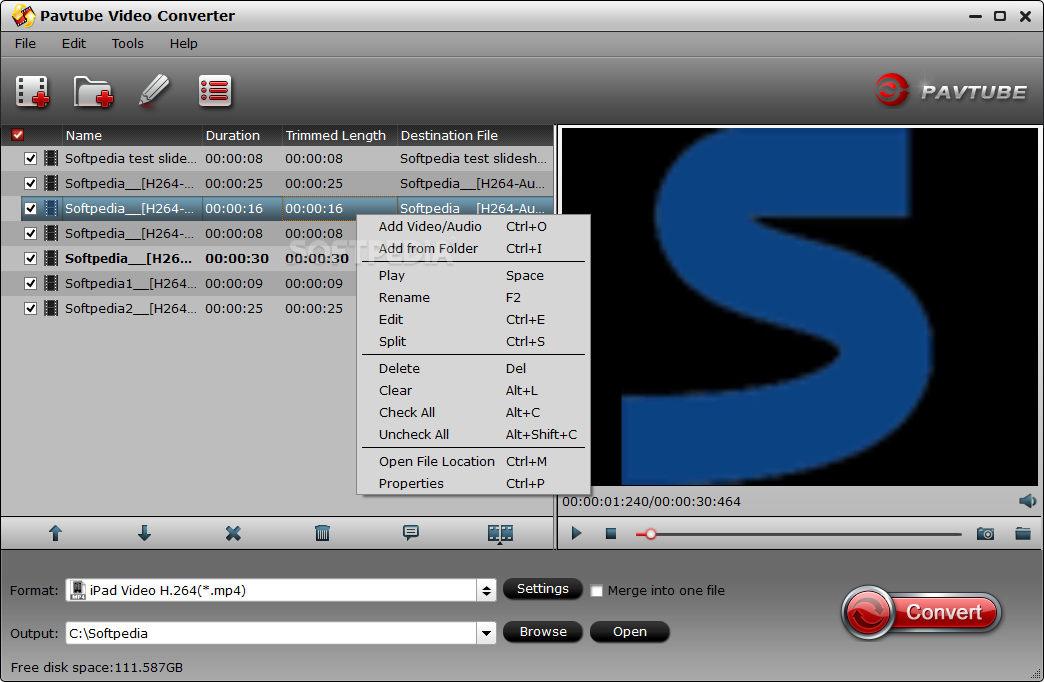Image resolution: width=1044 pixels, height=682 pixels.
Task: Choose Delete from the context menu
Action: click(x=473, y=368)
